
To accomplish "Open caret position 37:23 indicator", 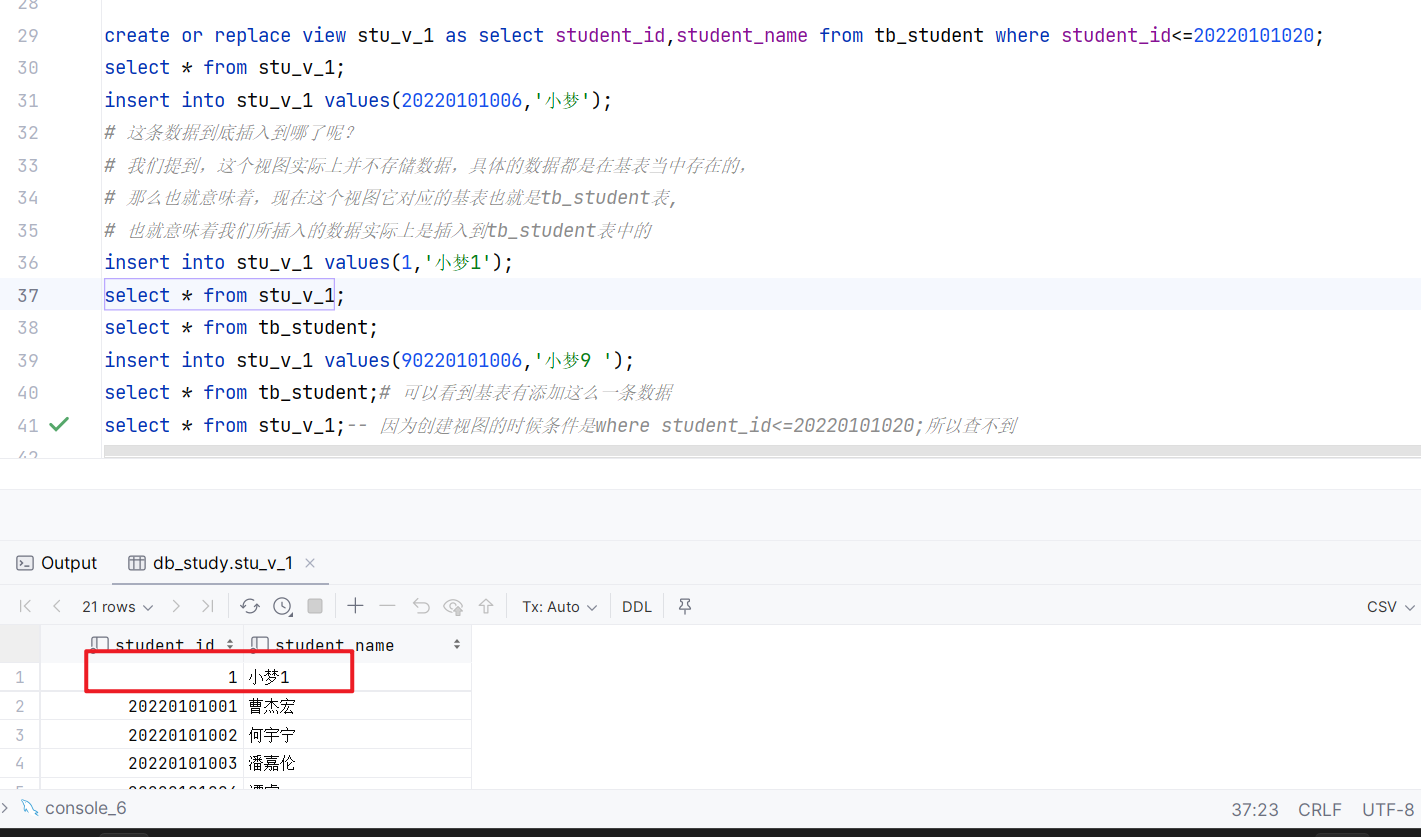I will coord(1254,809).
